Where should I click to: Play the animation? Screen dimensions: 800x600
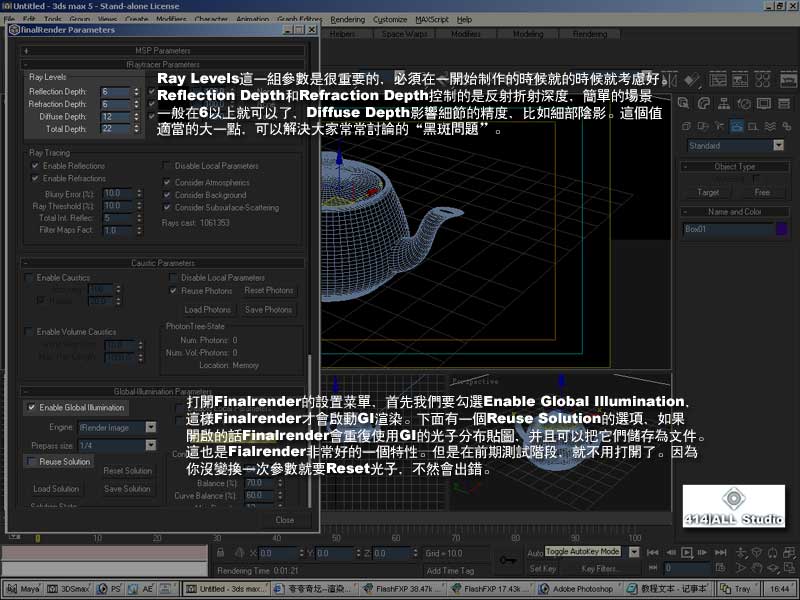(687, 553)
